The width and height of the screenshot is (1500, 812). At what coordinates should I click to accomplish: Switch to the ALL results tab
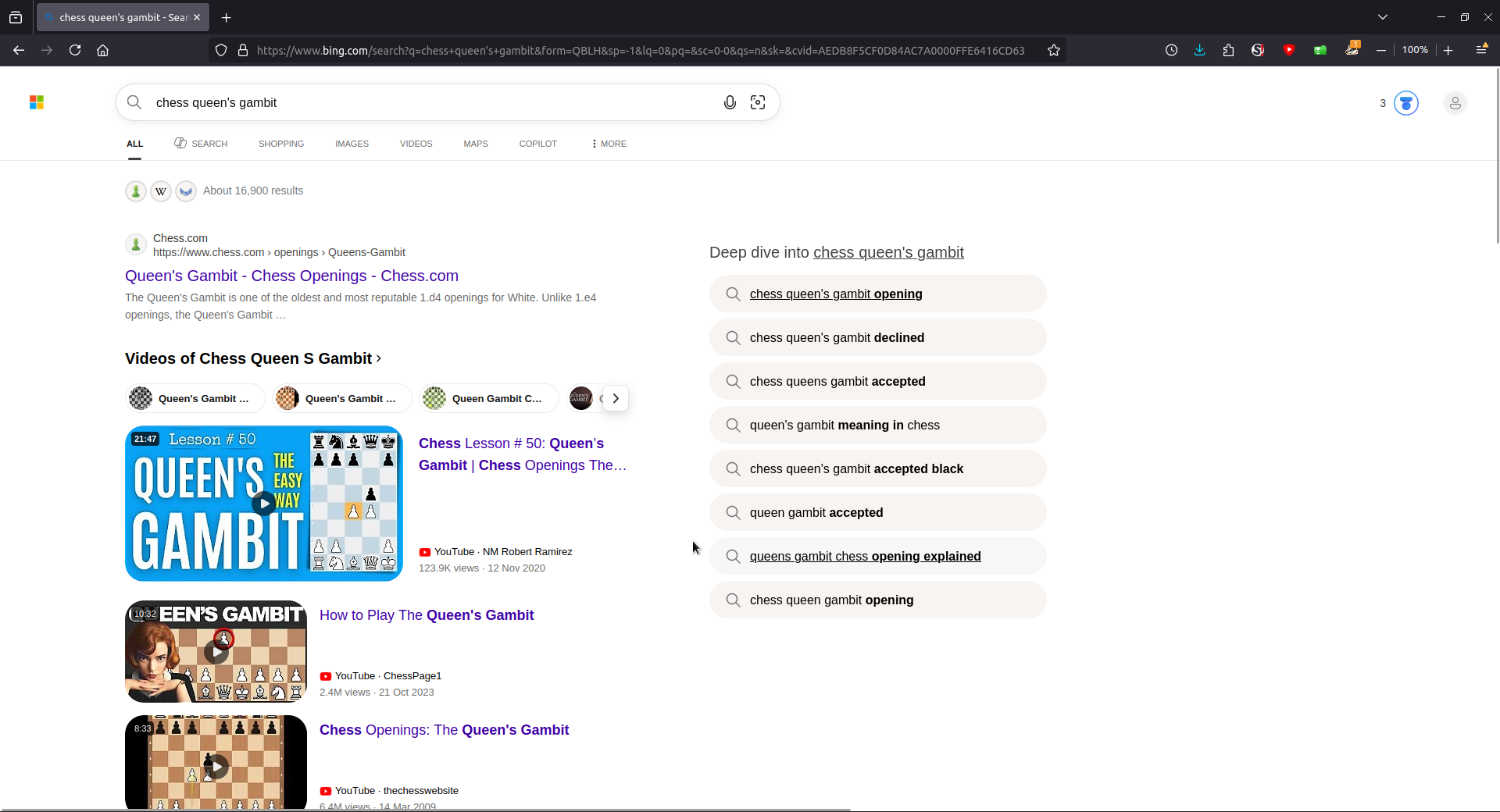point(135,144)
